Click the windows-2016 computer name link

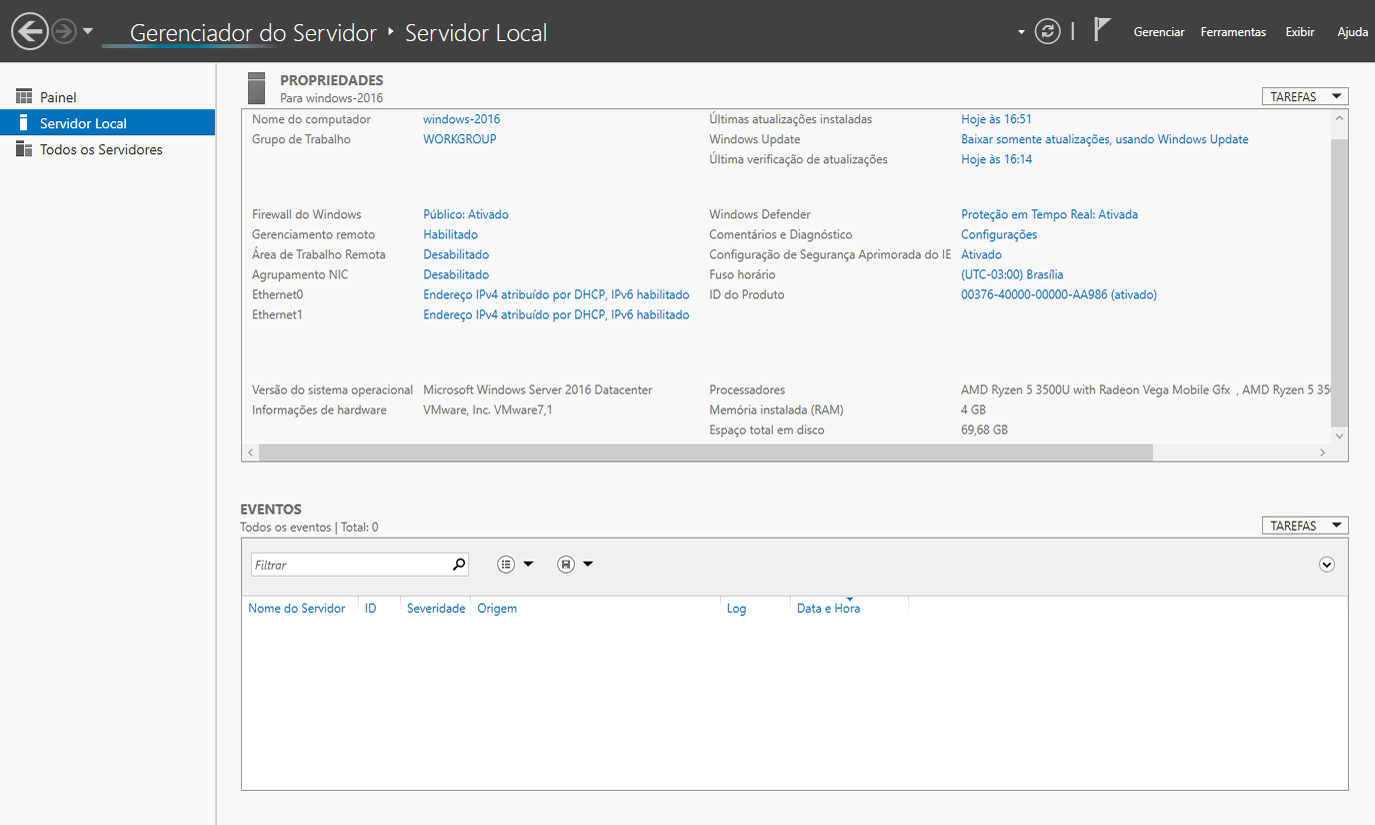click(461, 119)
